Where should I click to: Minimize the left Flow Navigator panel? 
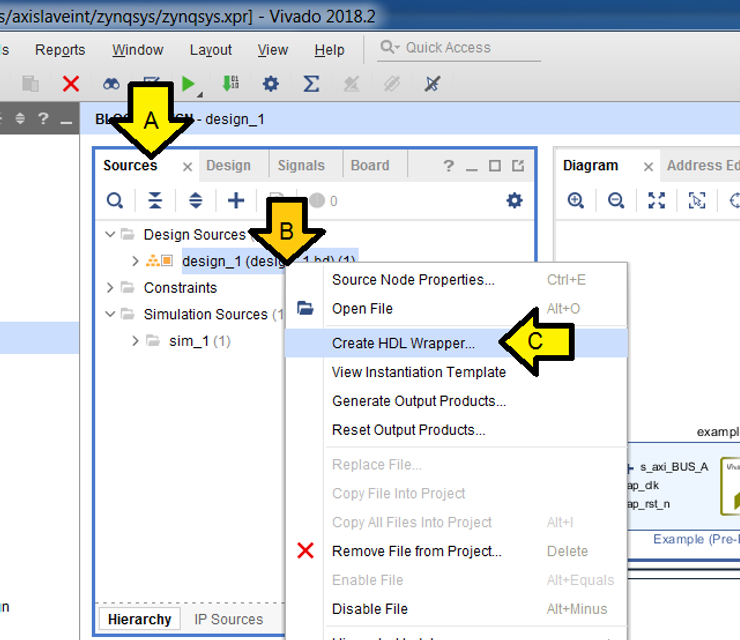[66, 122]
